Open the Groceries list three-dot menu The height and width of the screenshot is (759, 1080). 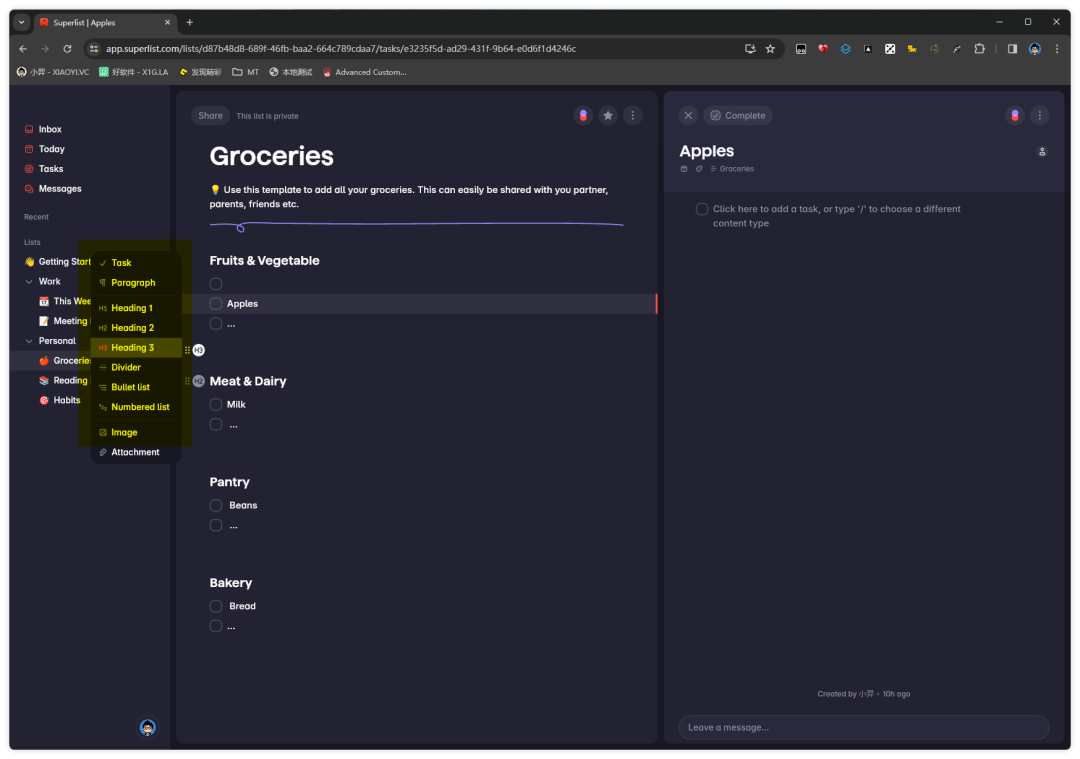click(632, 116)
